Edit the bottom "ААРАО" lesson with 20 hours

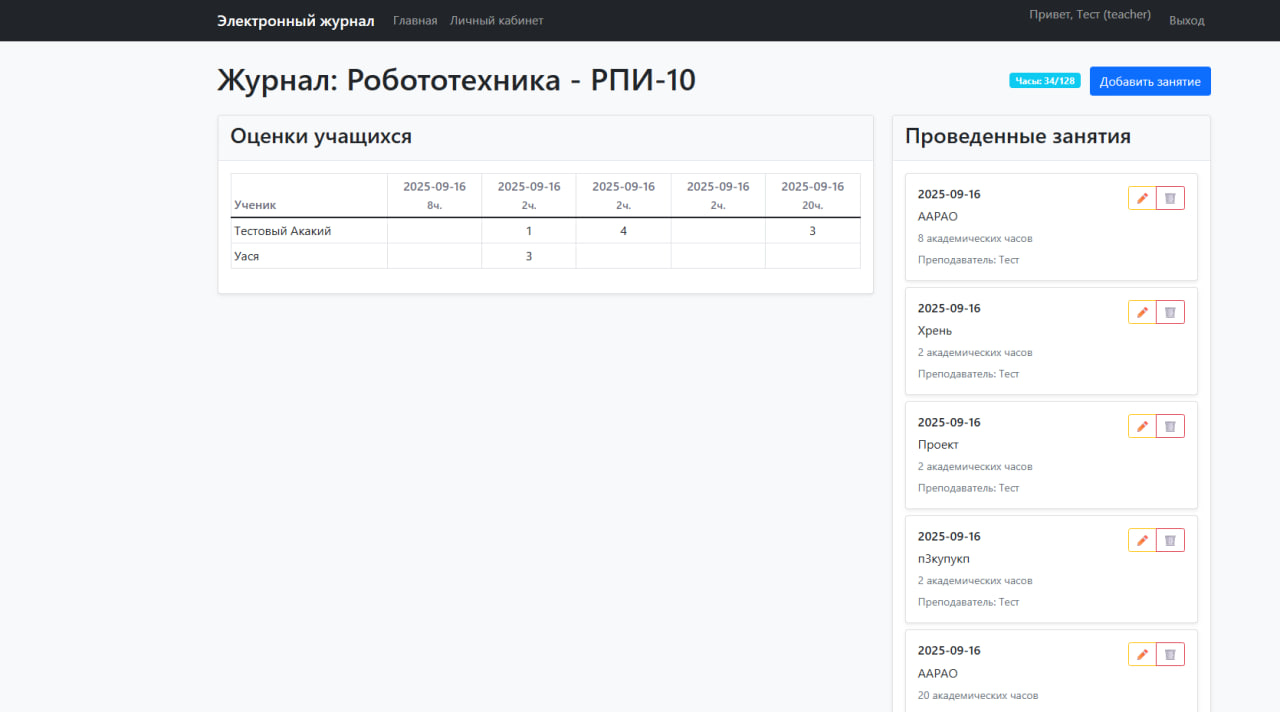coord(1141,653)
